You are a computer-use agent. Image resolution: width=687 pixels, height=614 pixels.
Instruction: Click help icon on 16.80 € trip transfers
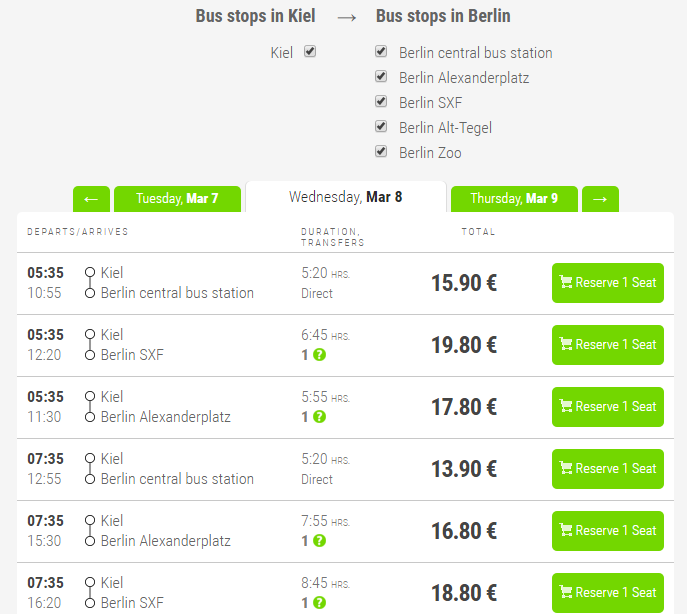tap(319, 541)
